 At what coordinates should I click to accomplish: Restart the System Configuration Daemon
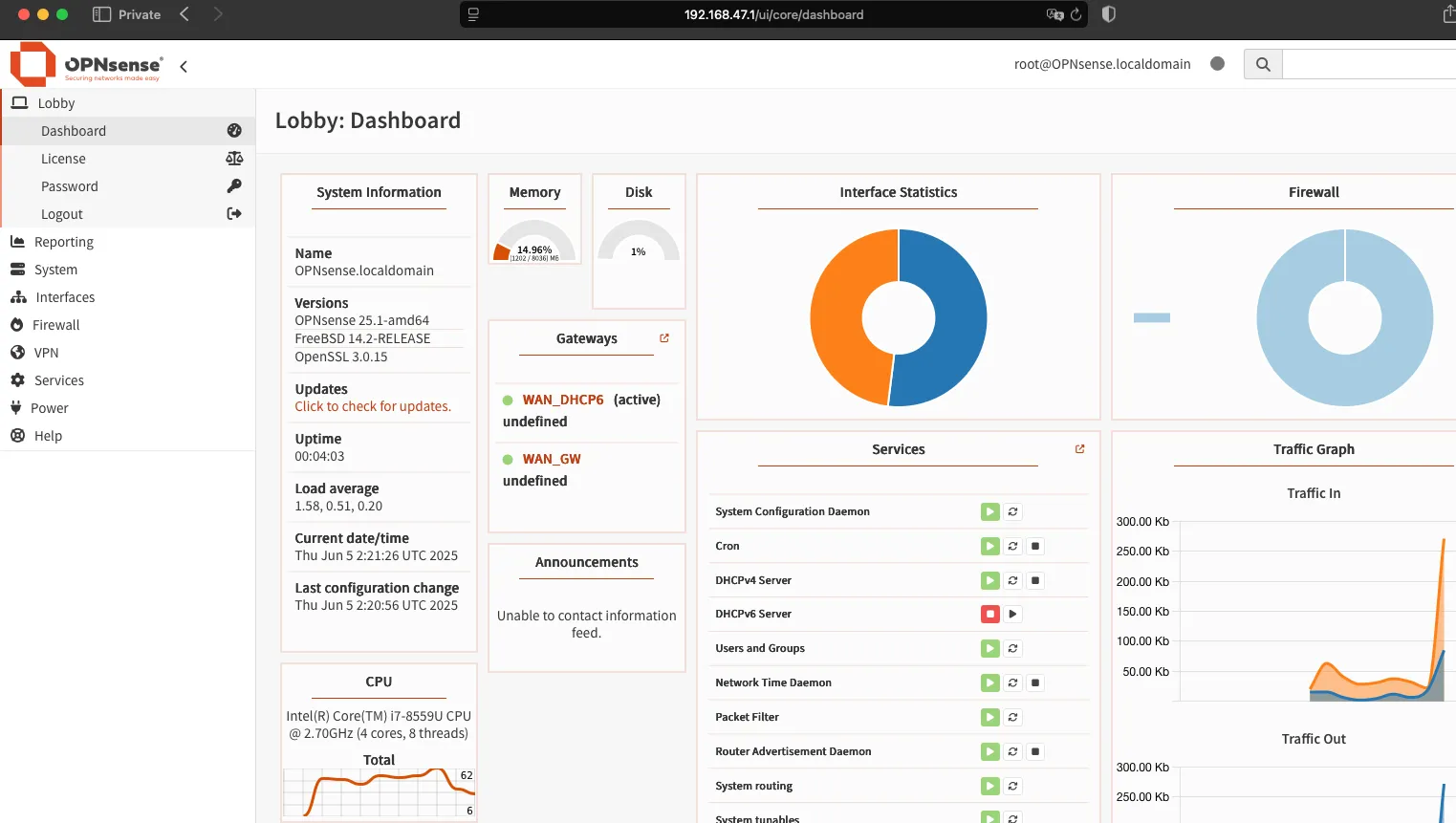[1011, 511]
